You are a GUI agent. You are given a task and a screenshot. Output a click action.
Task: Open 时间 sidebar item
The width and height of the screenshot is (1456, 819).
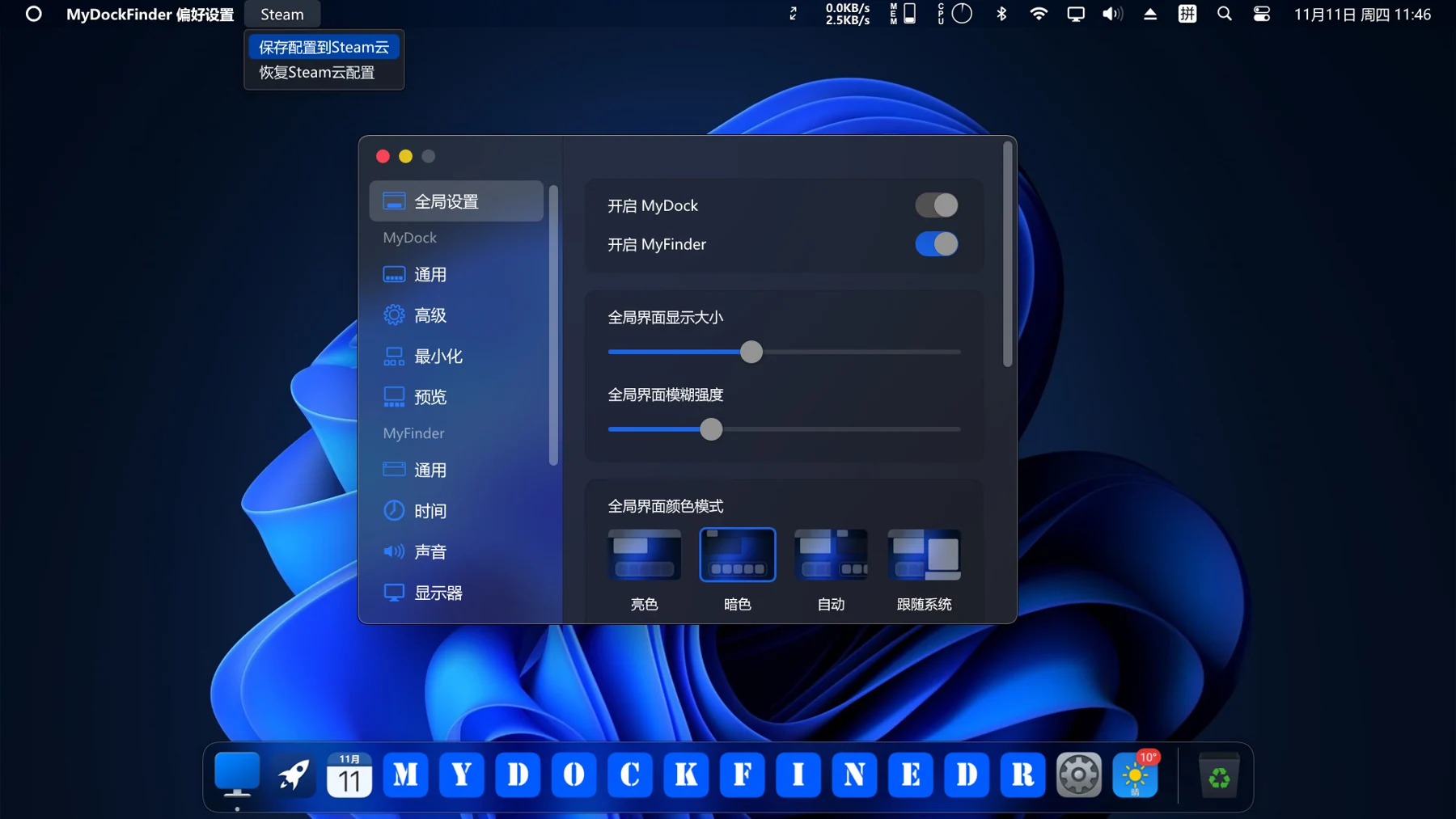coord(456,511)
